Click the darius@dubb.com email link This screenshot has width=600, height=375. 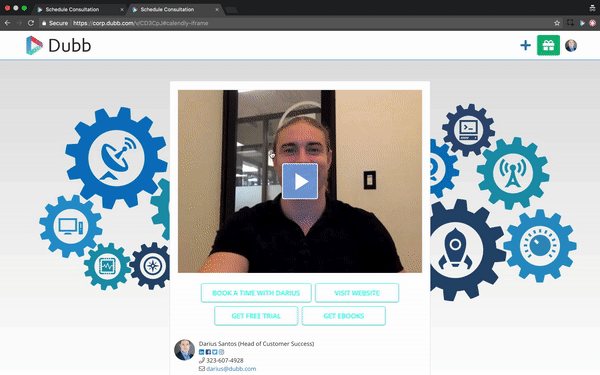coord(231,369)
